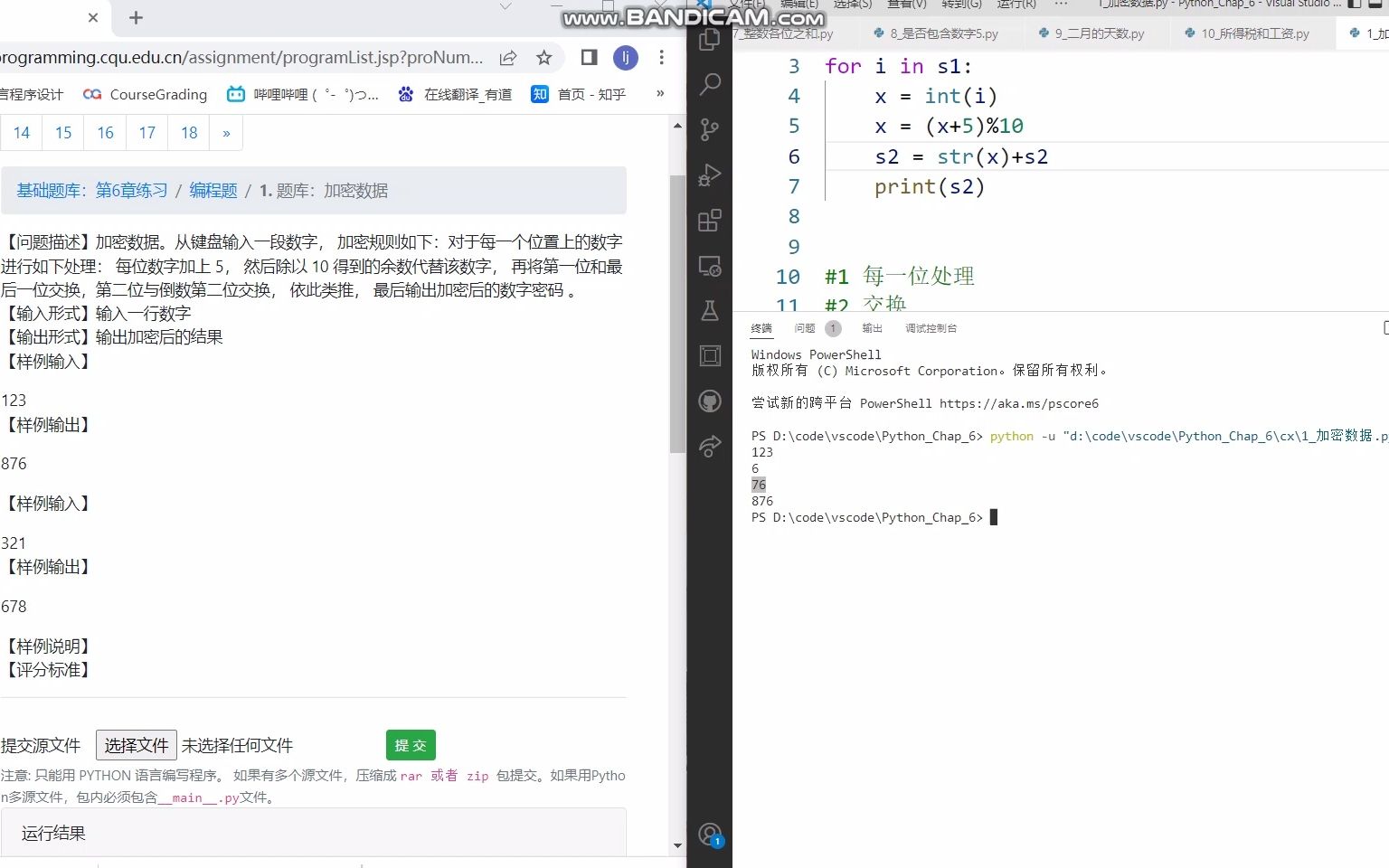
Task: Switch to the 9_二月的天数.py tab
Action: click(x=1091, y=33)
